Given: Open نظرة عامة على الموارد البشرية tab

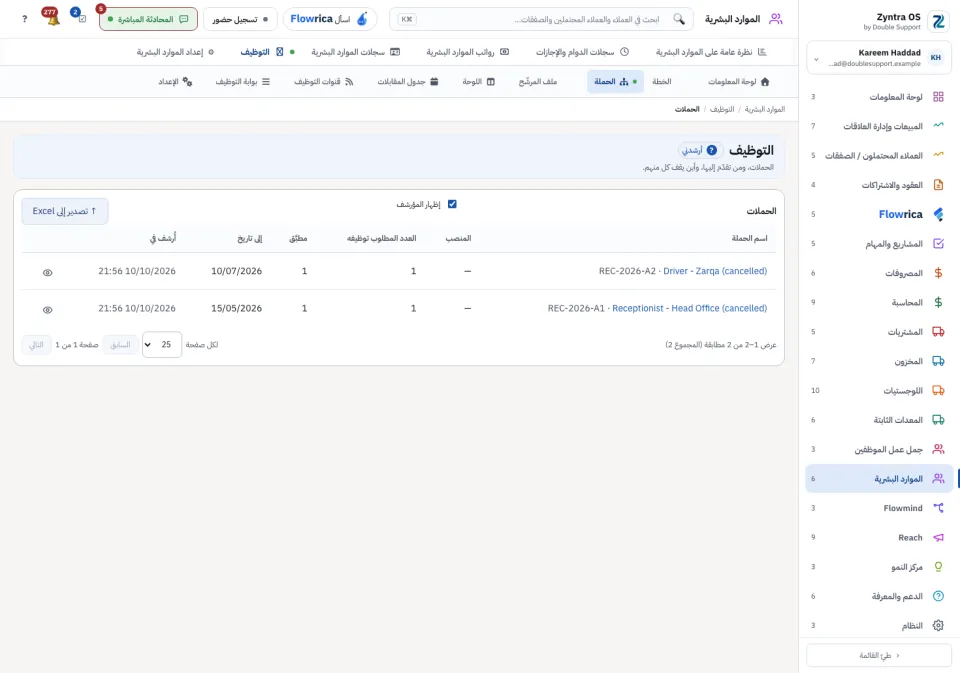Looking at the screenshot, I should 710,52.
